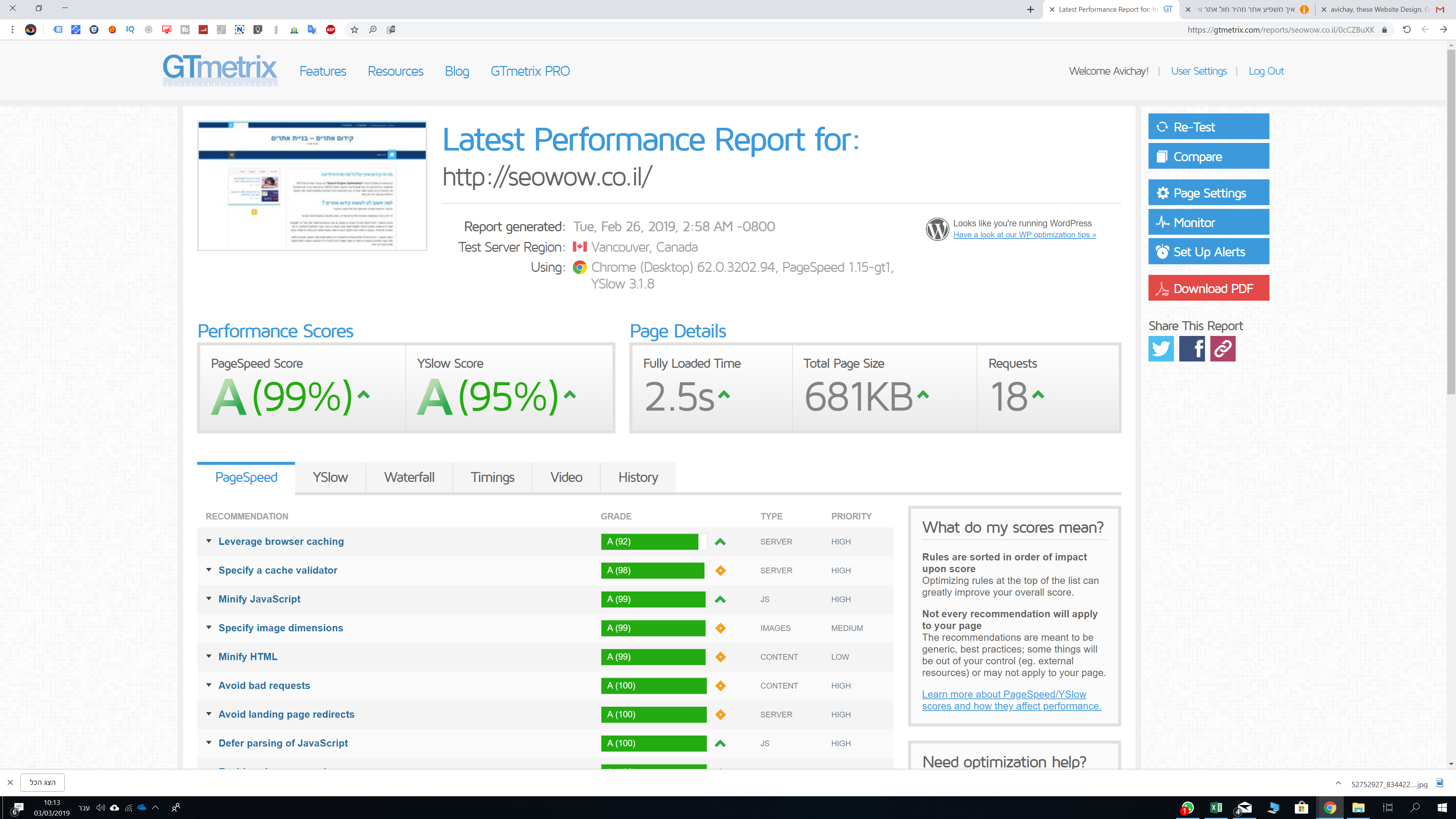
Task: Click the AdBlock Plus extension icon
Action: [331, 30]
